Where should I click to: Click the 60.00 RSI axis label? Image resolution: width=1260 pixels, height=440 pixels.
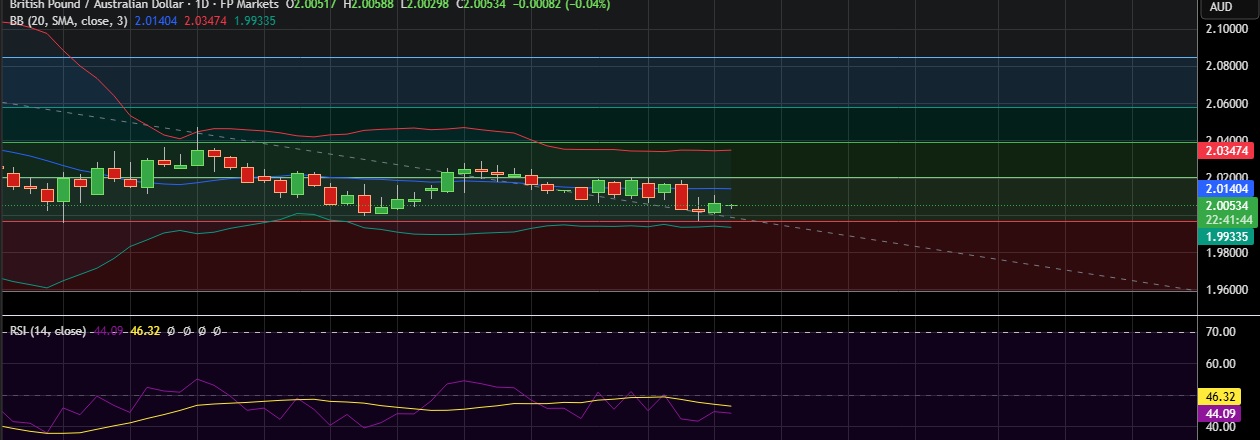[x=1223, y=364]
